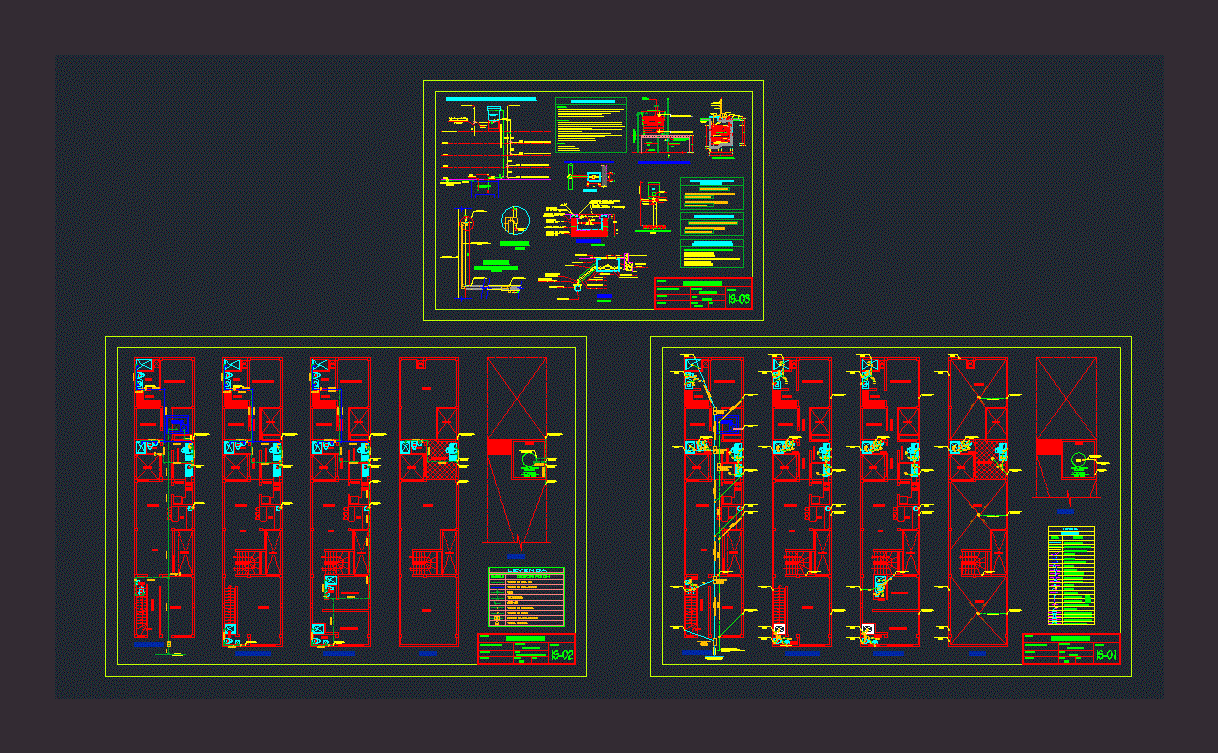
Task: Select the third floor plan on sheet IS-02
Action: click(x=340, y=500)
